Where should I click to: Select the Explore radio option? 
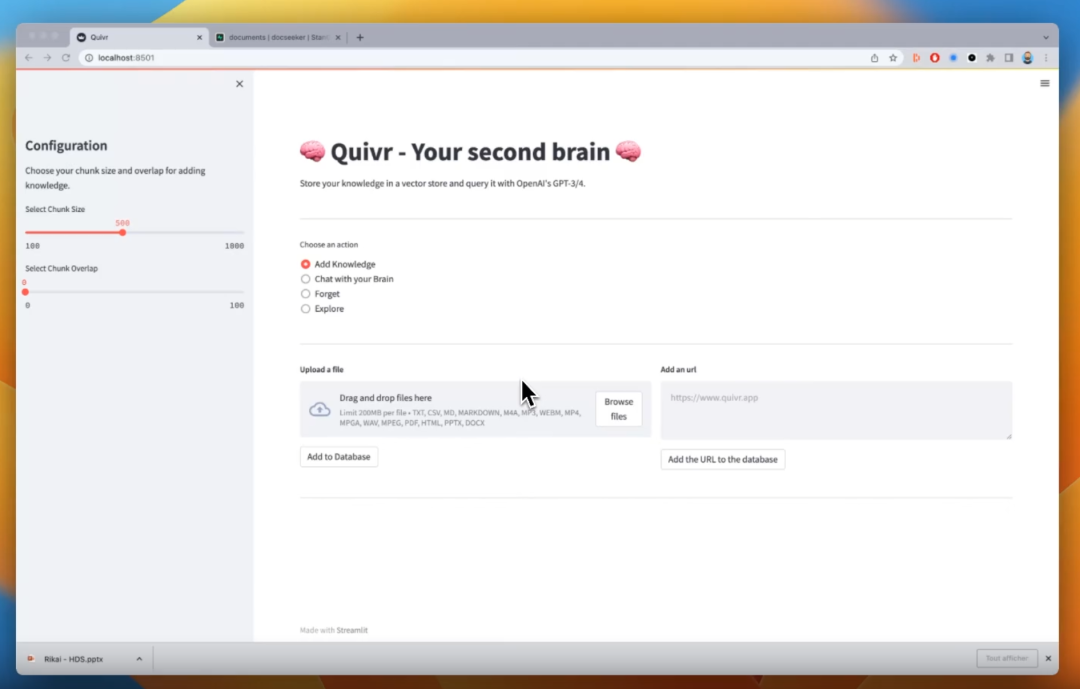coord(305,309)
